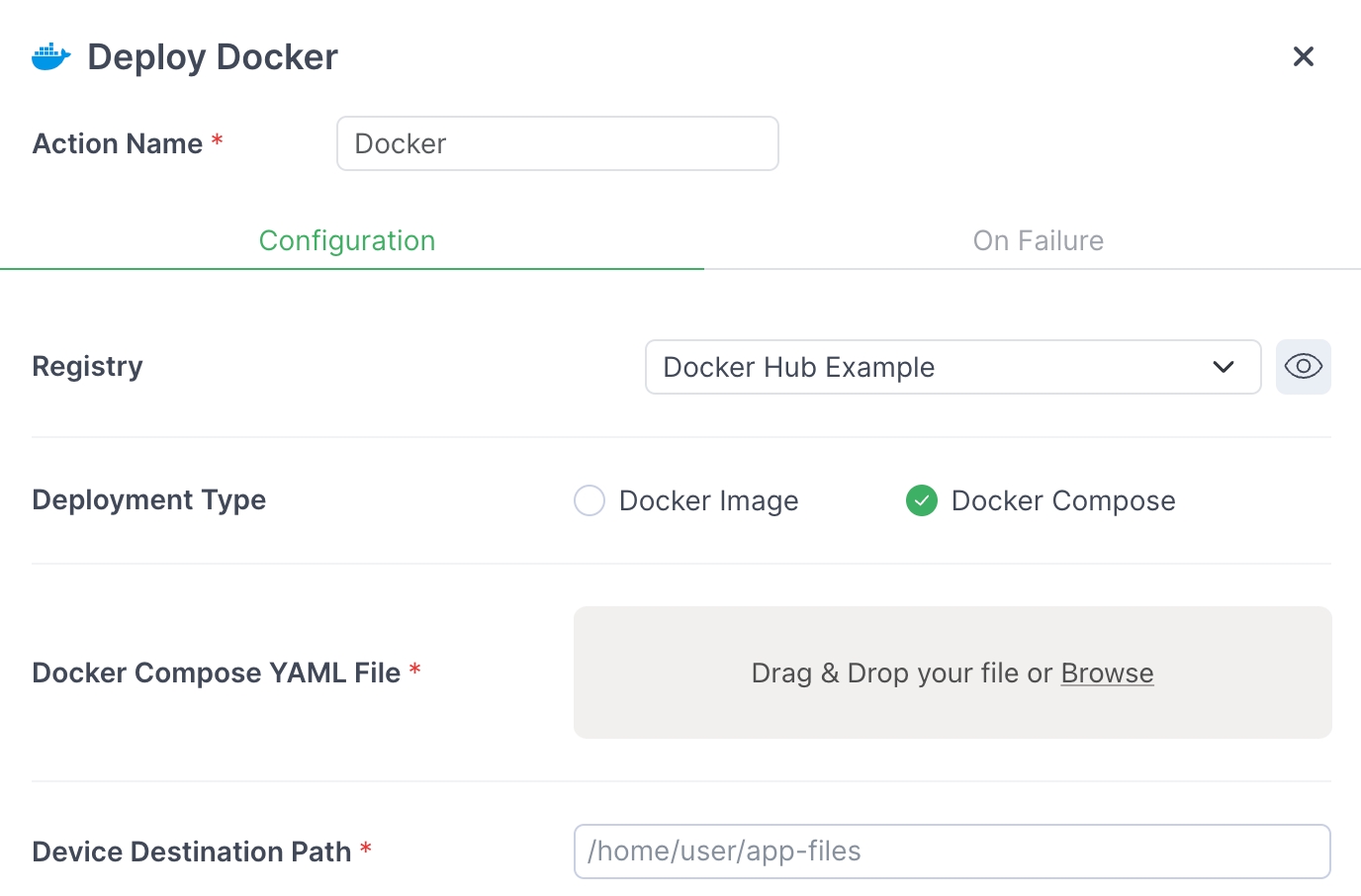
Task: Click the Docker Compose YAML File label
Action: tap(216, 672)
